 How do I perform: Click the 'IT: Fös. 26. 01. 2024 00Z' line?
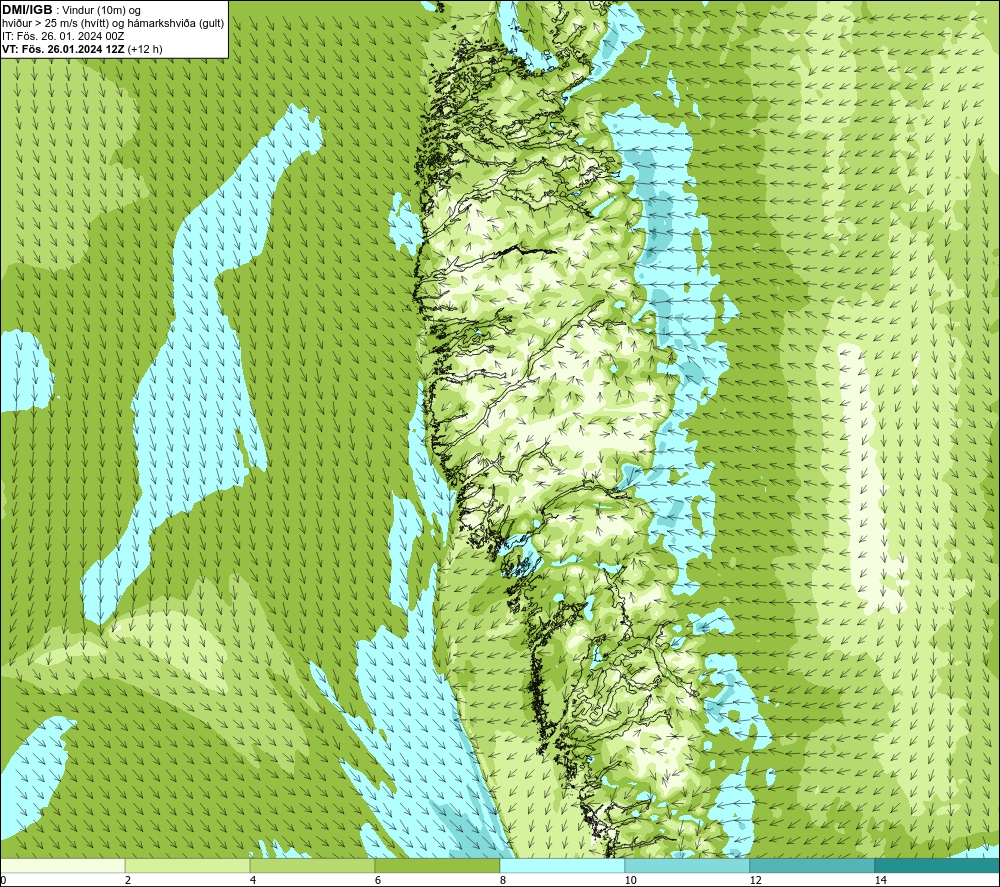tap(63, 36)
